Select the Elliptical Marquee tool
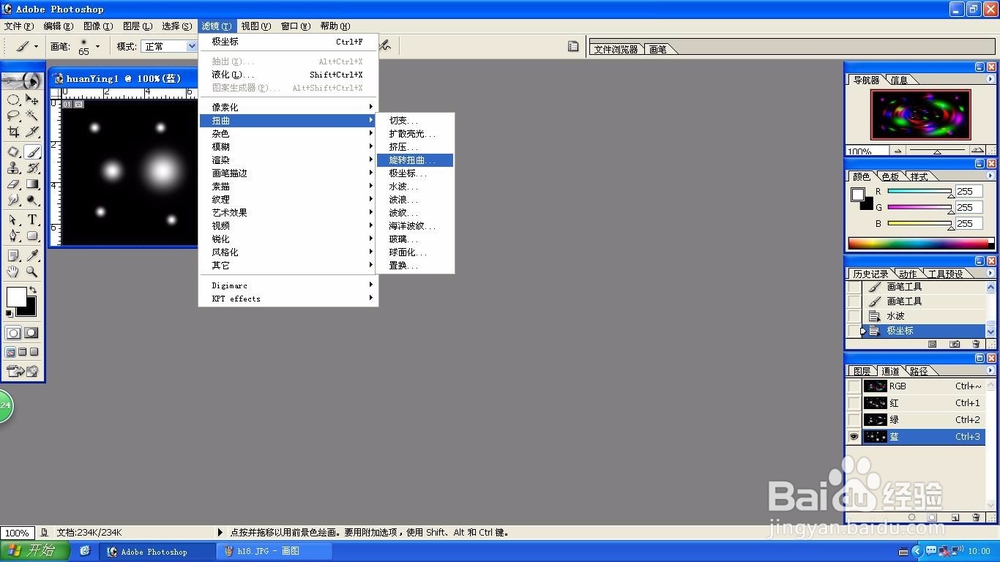 click(13, 100)
